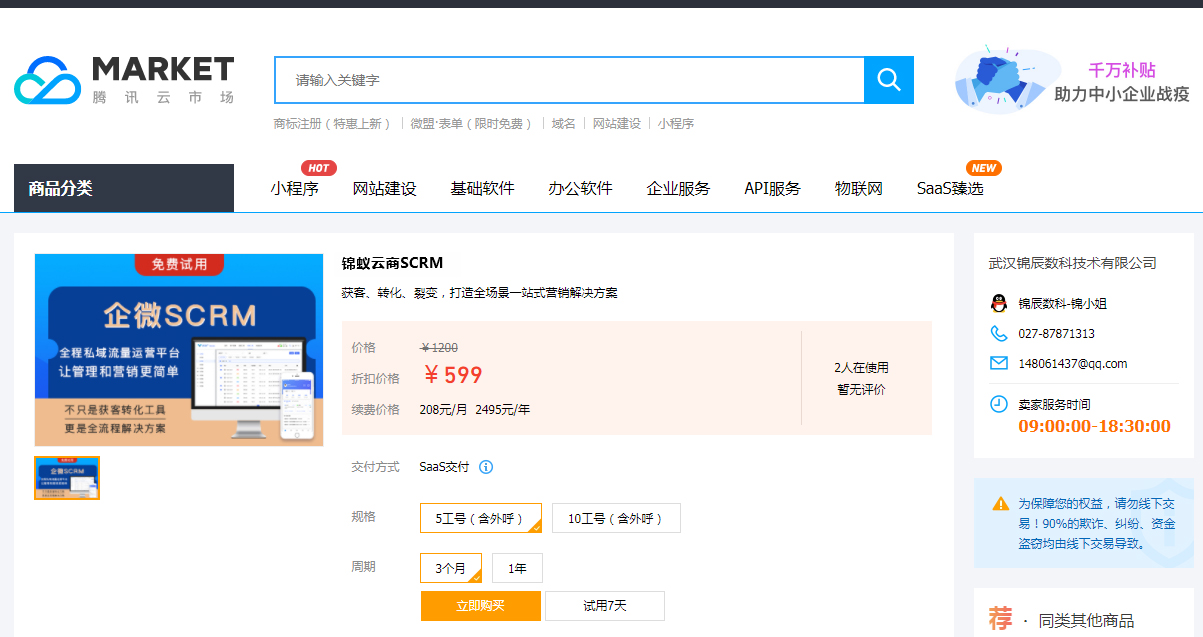Viewport: 1203px width, 637px height.
Task: Click the seller name 武汉锦辰数科技术有限公司
Action: 1072,263
